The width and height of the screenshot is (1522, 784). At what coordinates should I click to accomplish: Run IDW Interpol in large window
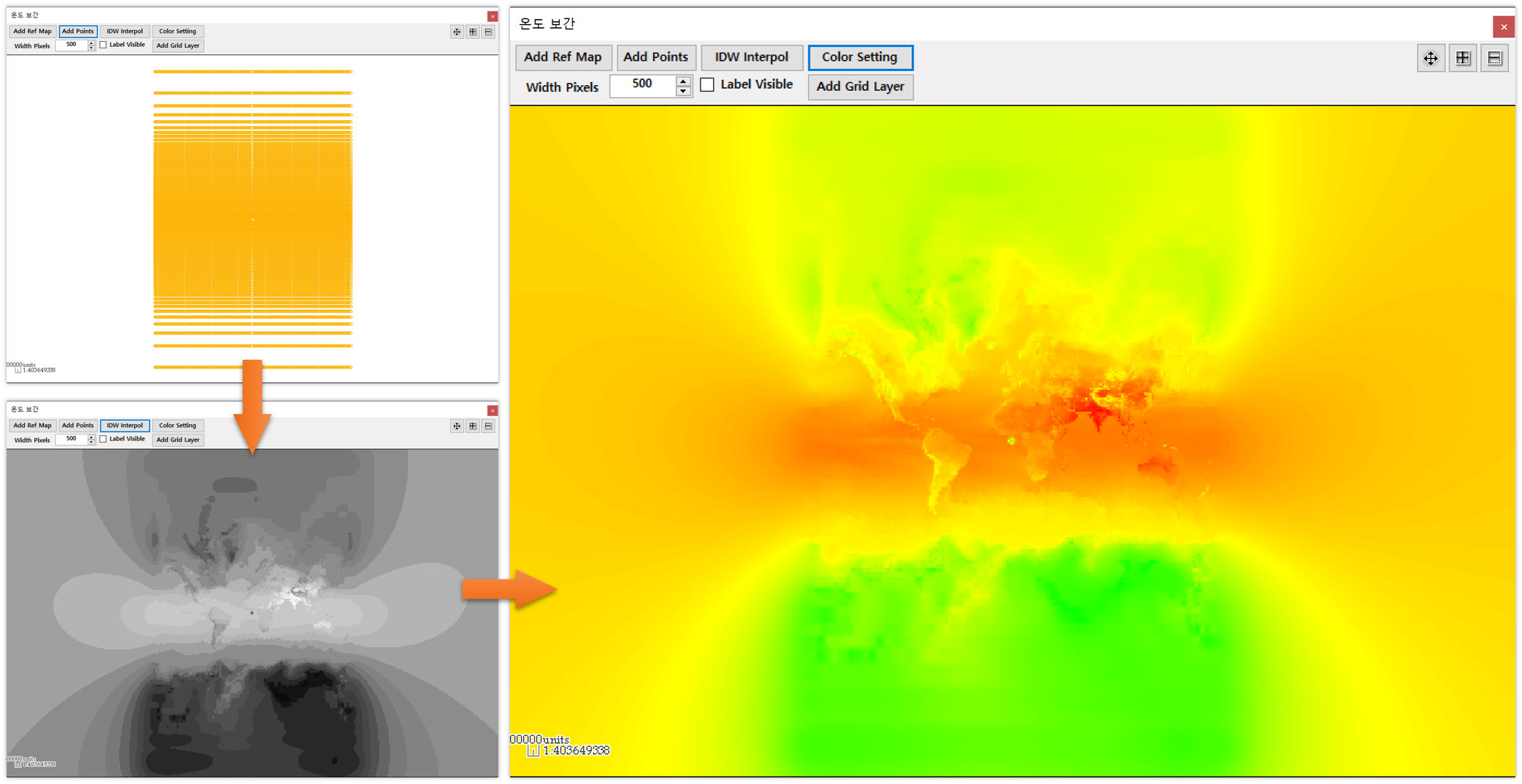tap(752, 57)
